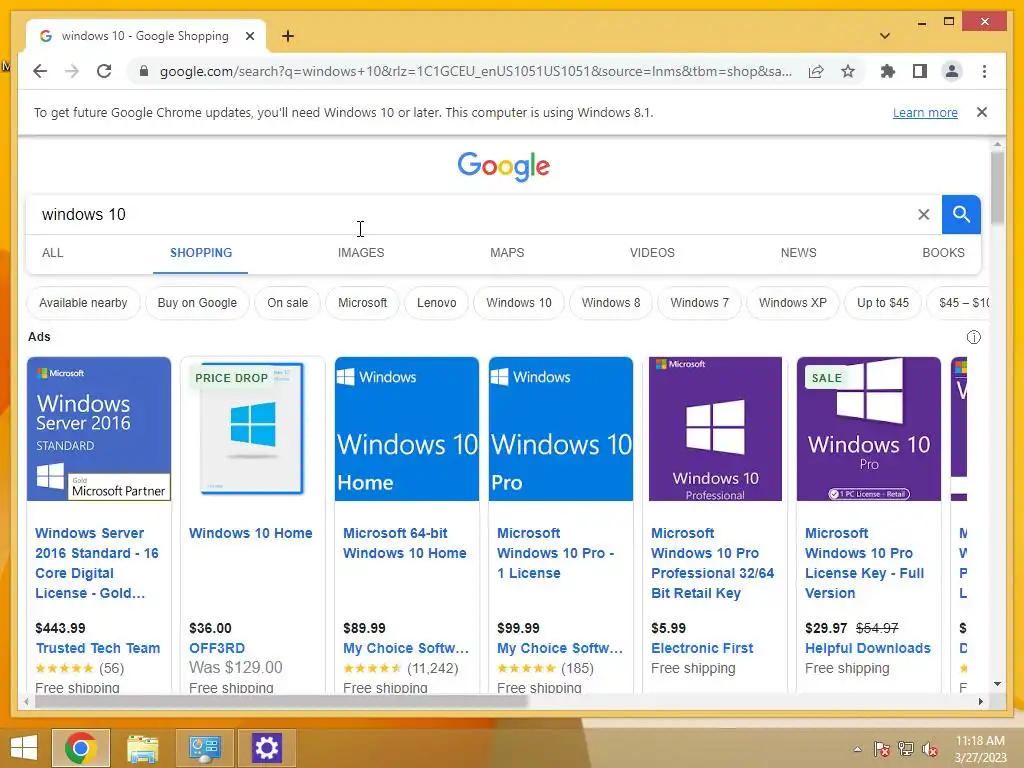Open Microsoft Windows 10 Pro - 1 License
The width and height of the screenshot is (1024, 768).
(555, 553)
